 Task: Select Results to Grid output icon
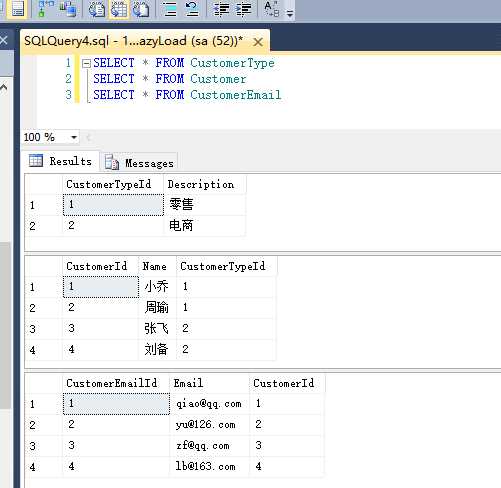119,9
